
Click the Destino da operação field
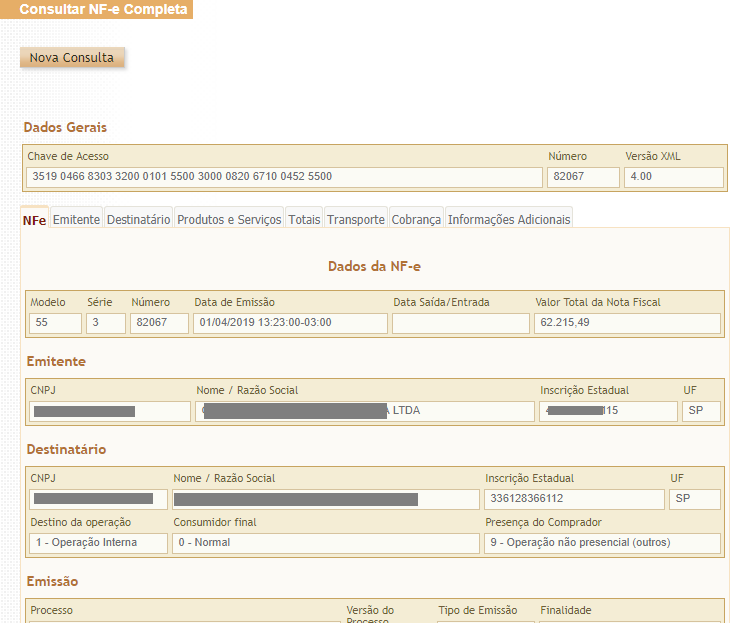(97, 543)
